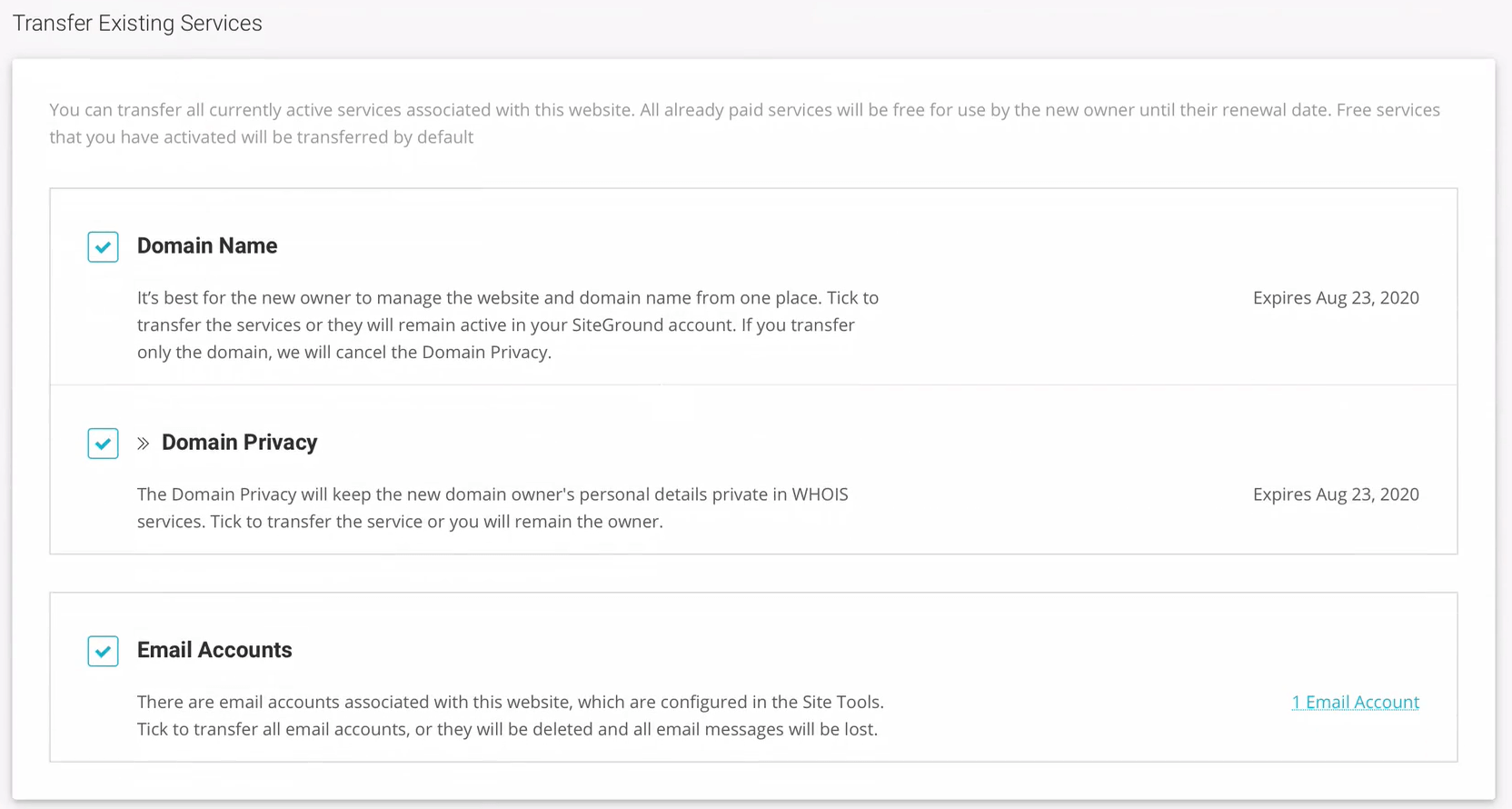Screen dimensions: 1512x809
Task: Click the Email Accounts description text
Action: (511, 715)
